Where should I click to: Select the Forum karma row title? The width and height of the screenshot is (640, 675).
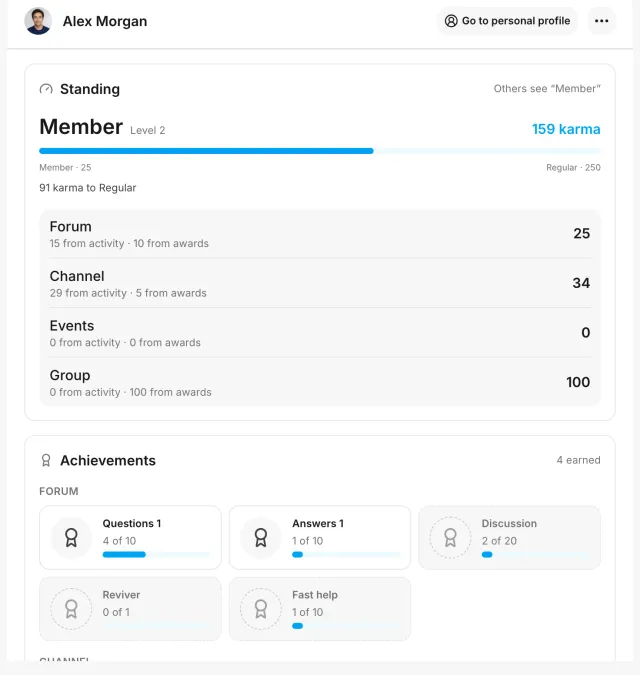point(71,226)
